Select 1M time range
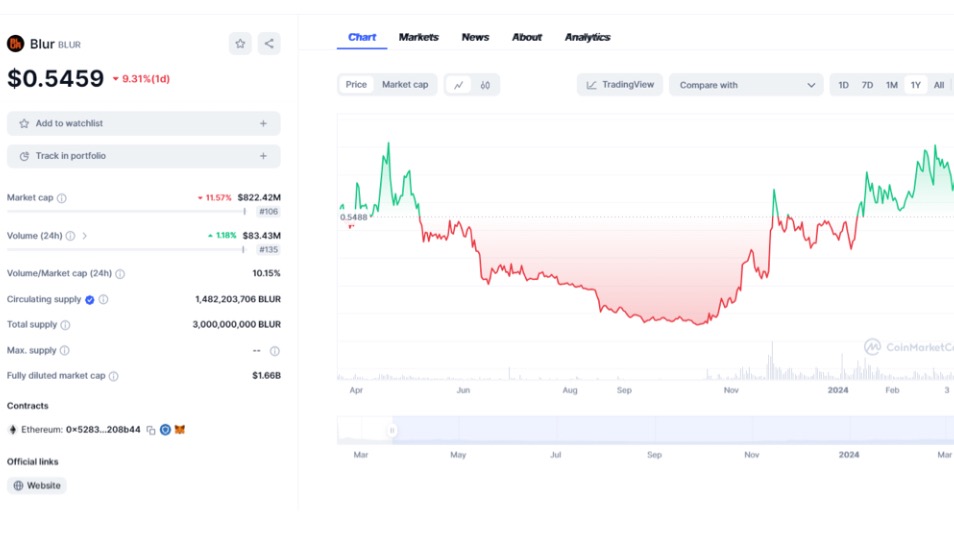The image size is (954, 536). click(x=892, y=85)
